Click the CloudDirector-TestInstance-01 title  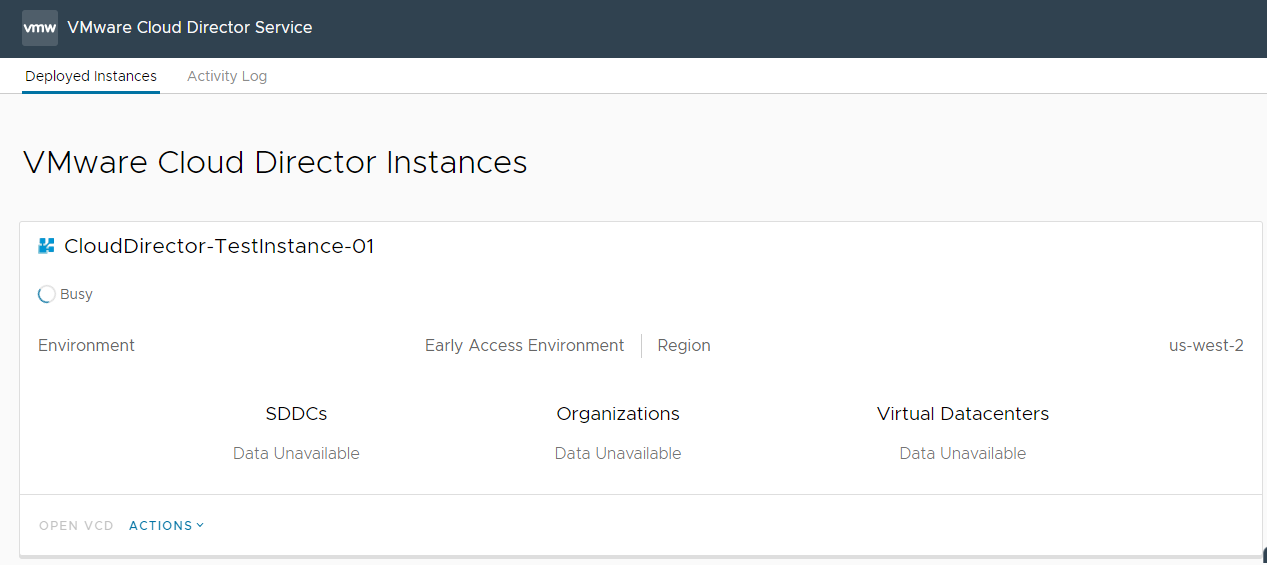coord(219,246)
